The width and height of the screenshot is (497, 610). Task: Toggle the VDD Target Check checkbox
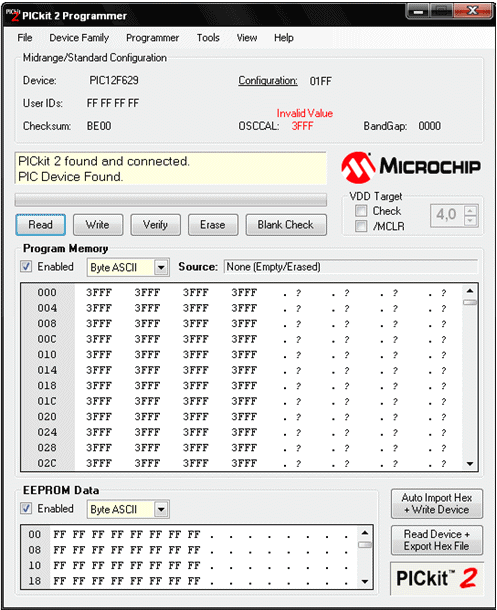click(x=361, y=211)
